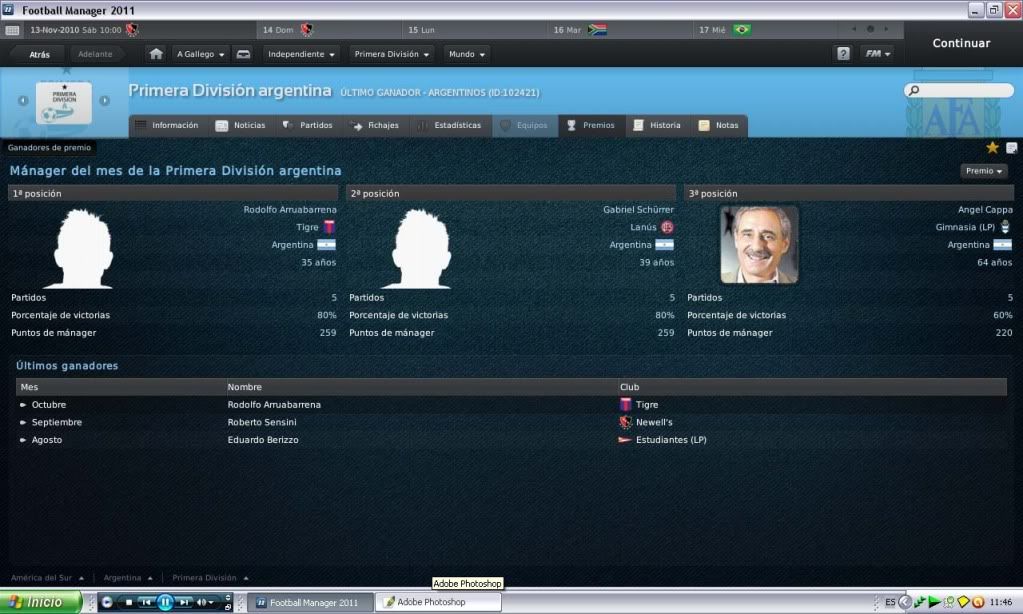Screen dimensions: 1023x614
Task: Open the Mundo dropdown
Action: [x=466, y=54]
